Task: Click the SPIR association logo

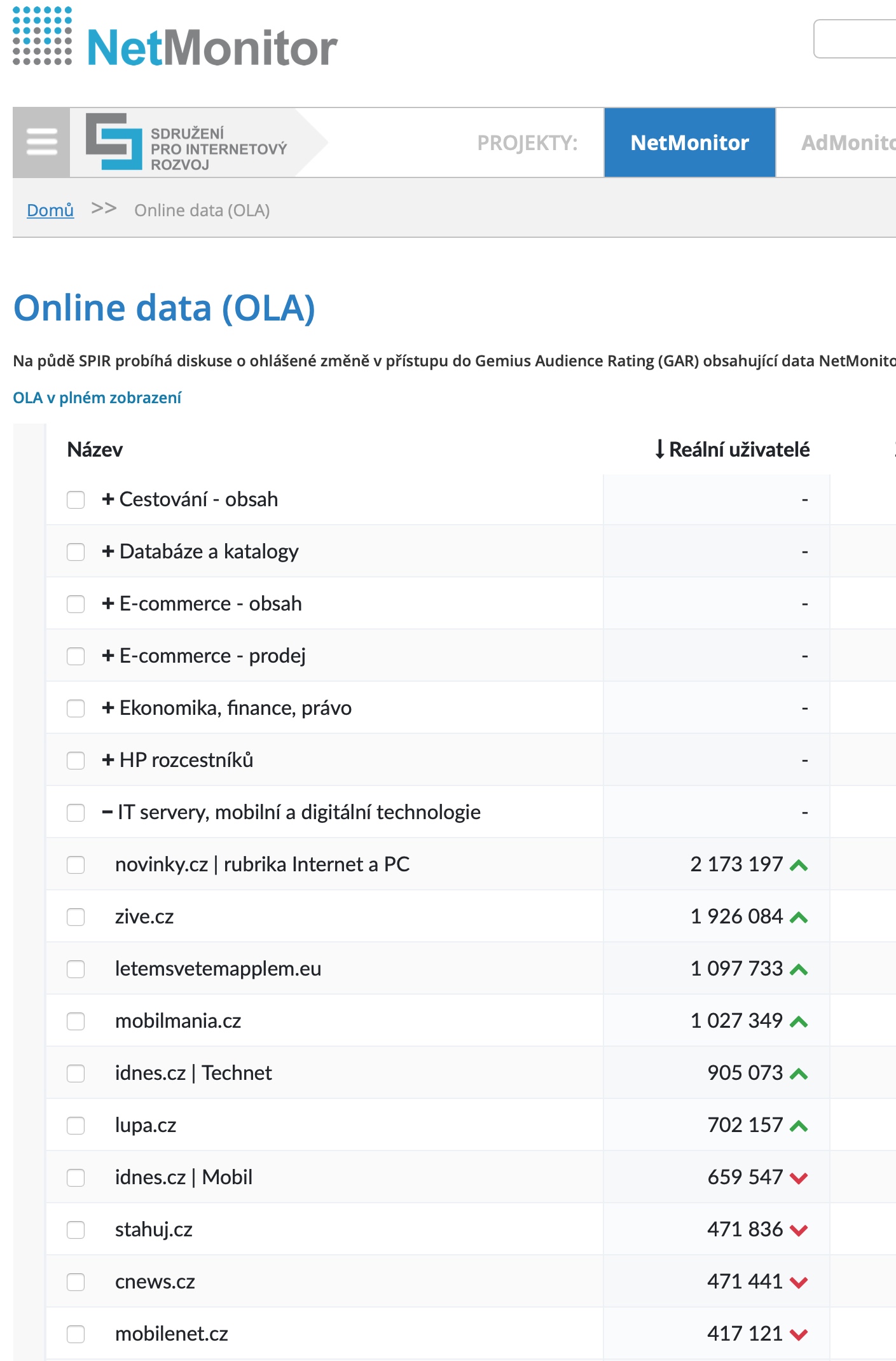Action: coord(187,142)
